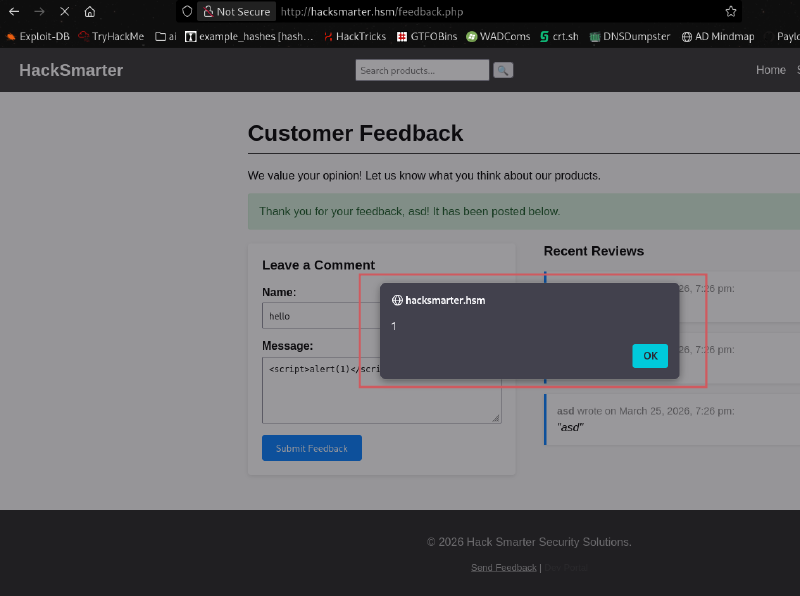Image resolution: width=800 pixels, height=596 pixels.
Task: Click the Send Feedback footer link
Action: click(504, 567)
